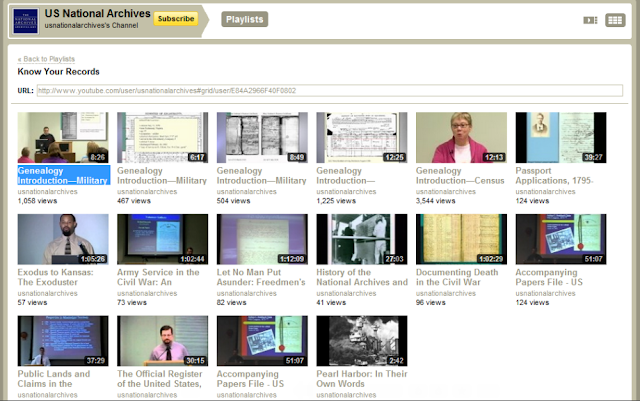Click the playlist URL field
Image resolution: width=640 pixels, height=401 pixels.
coord(330,91)
